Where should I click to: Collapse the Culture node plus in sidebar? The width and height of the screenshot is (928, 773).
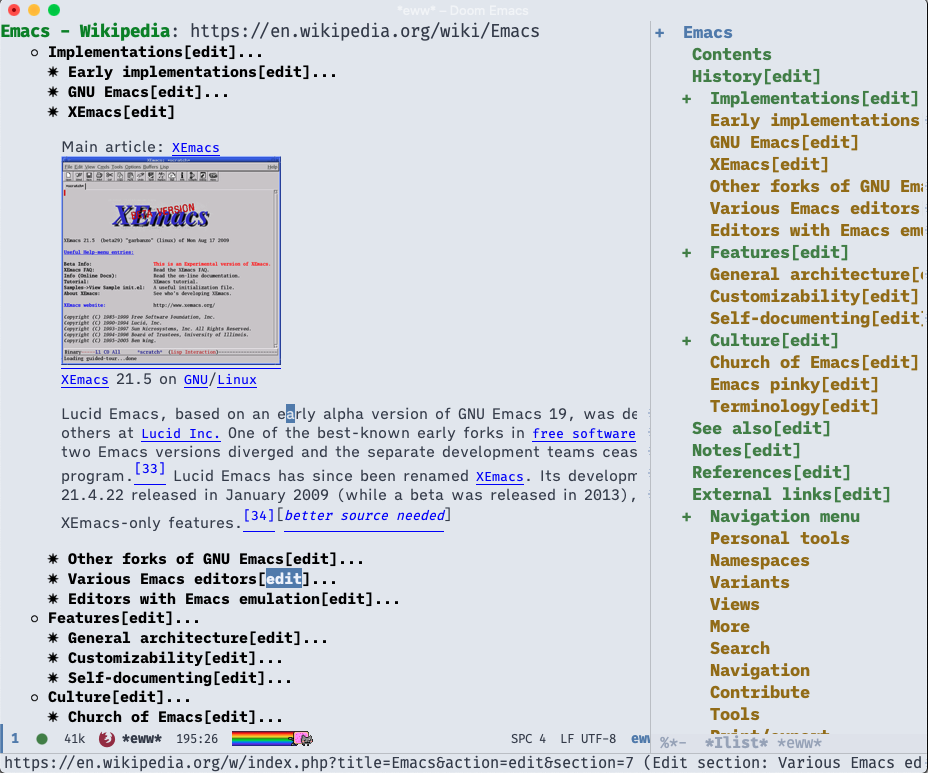pos(687,341)
